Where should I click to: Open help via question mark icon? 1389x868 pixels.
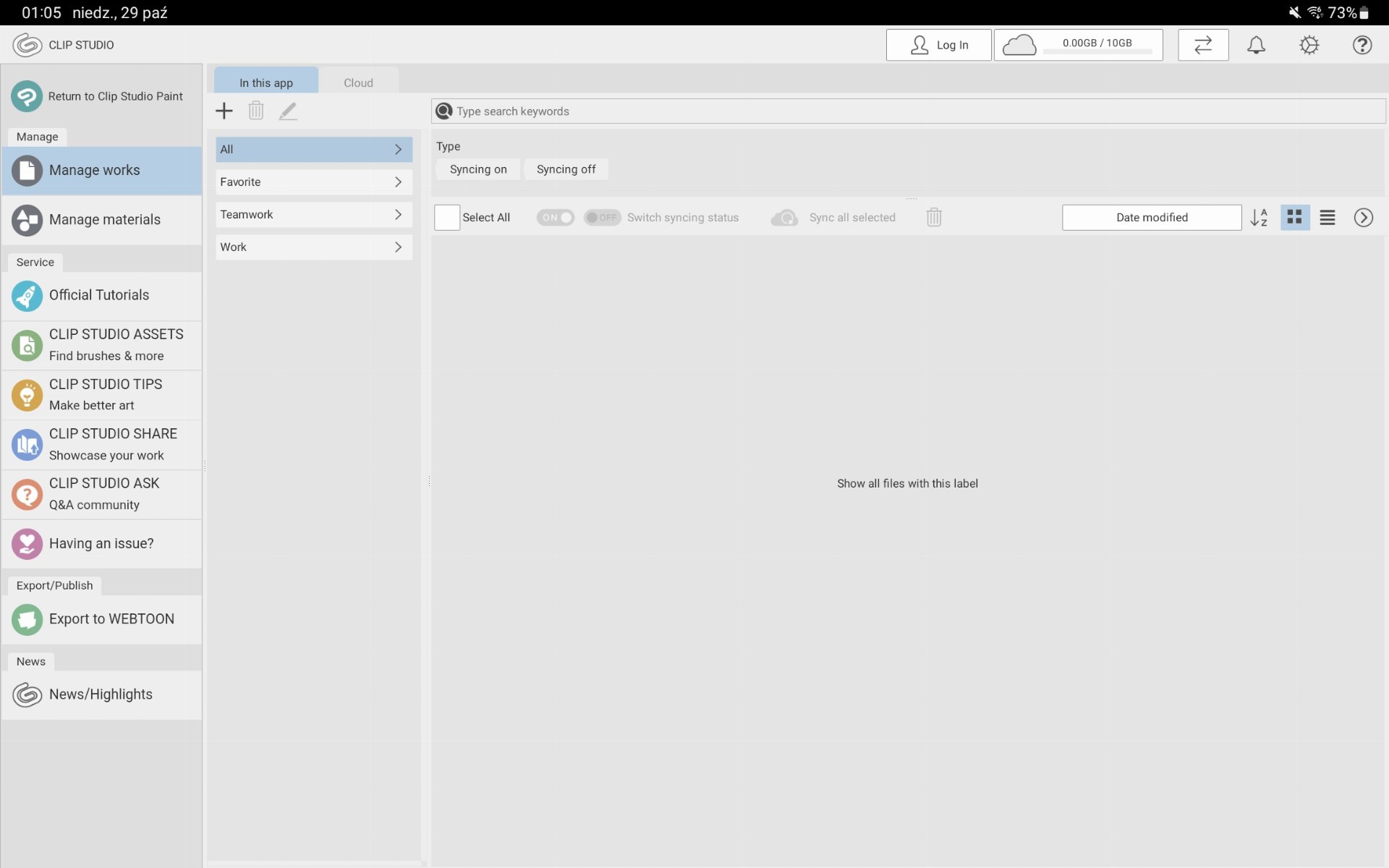1362,45
